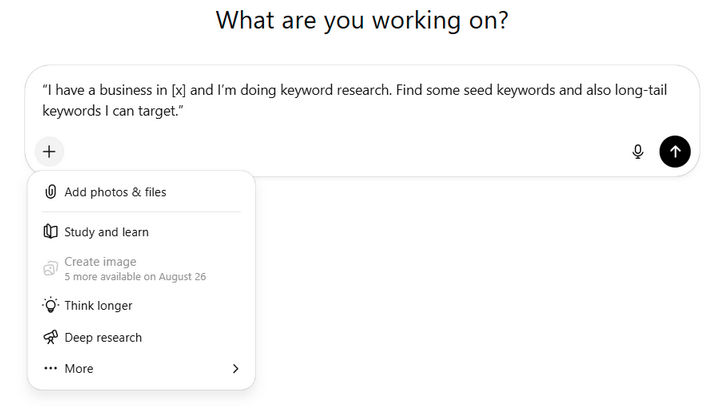Click the "What are you working on?" heading
This screenshot has width=724, height=416.
click(362, 20)
